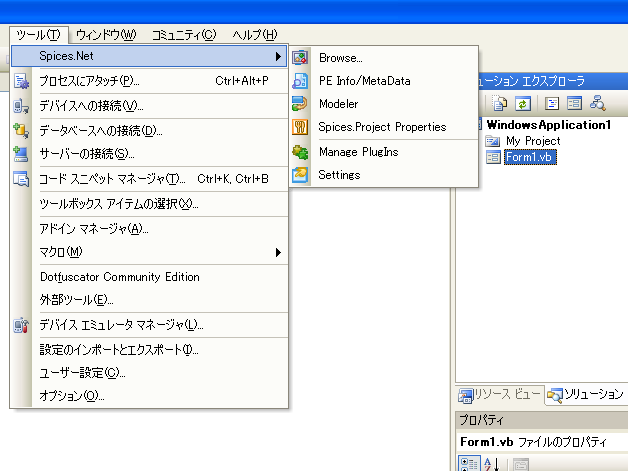
Task: Click the デバイスへの接続 icon
Action: tap(21, 106)
